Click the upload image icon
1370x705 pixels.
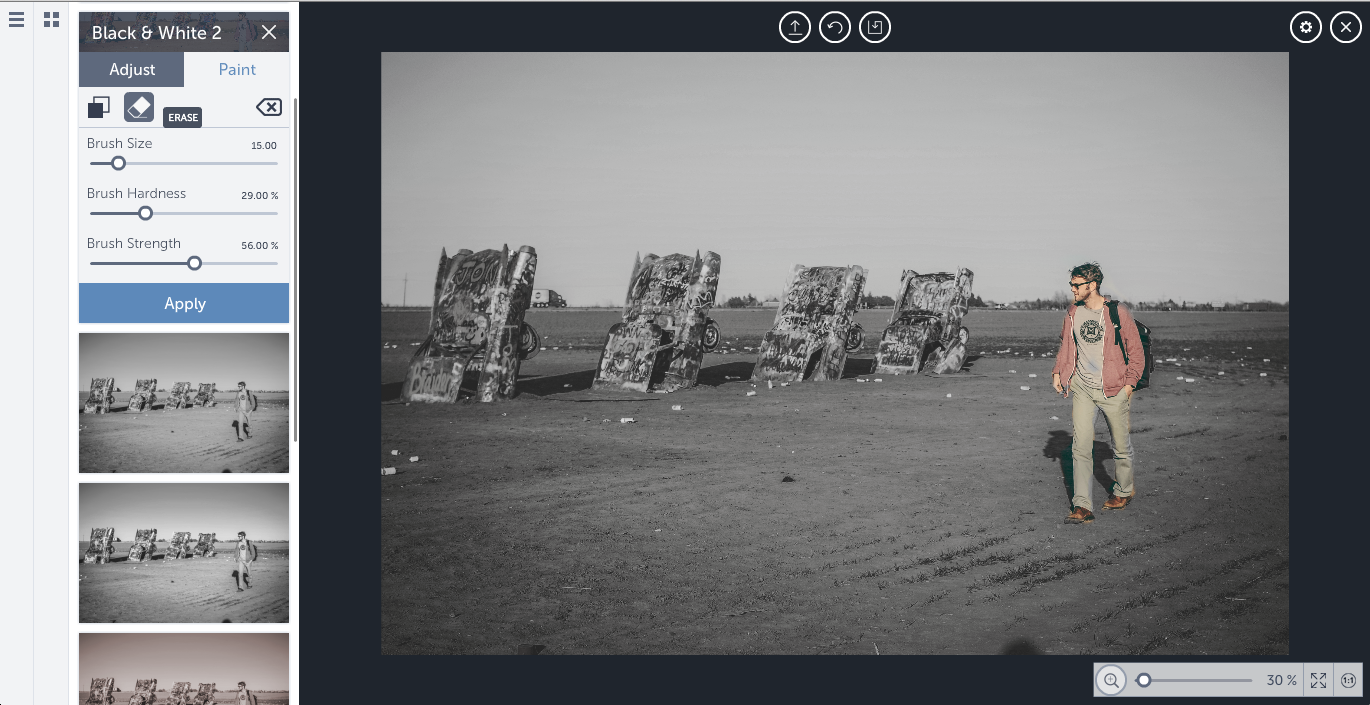(x=795, y=27)
